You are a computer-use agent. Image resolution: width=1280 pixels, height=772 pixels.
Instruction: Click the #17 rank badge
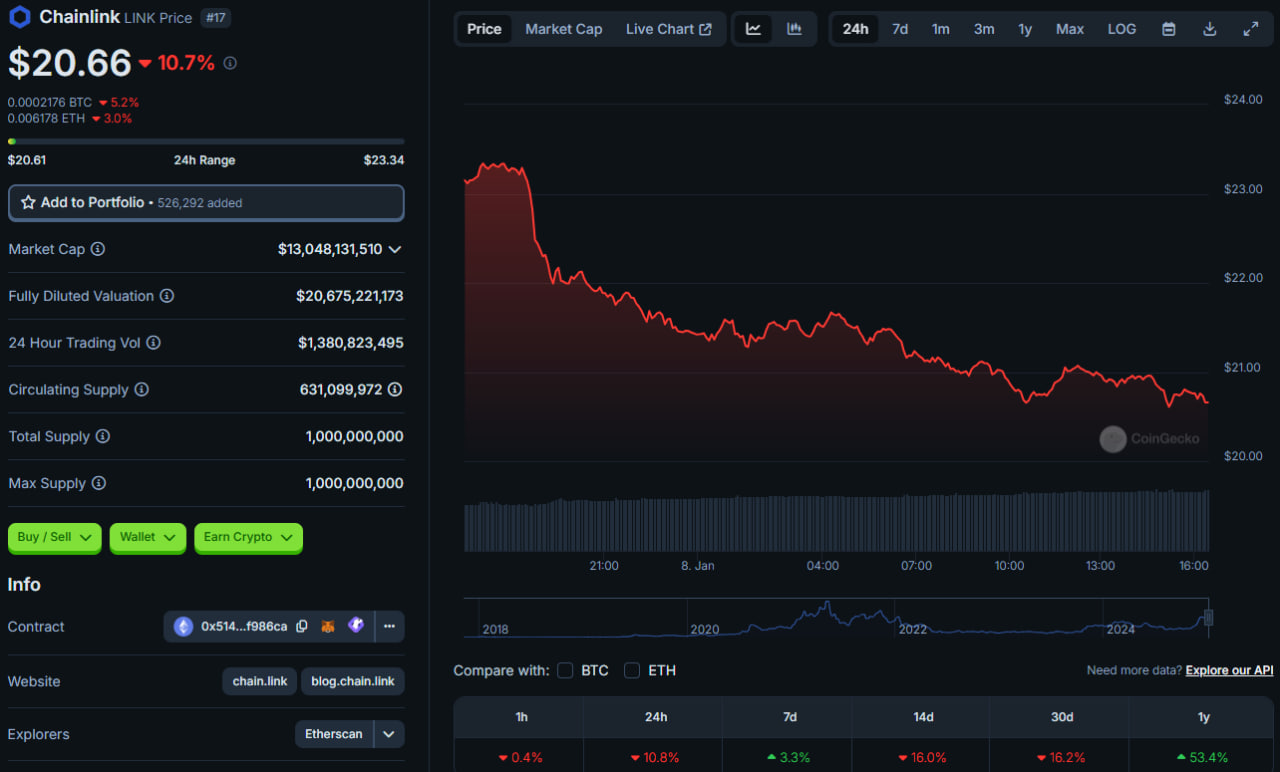tap(214, 18)
